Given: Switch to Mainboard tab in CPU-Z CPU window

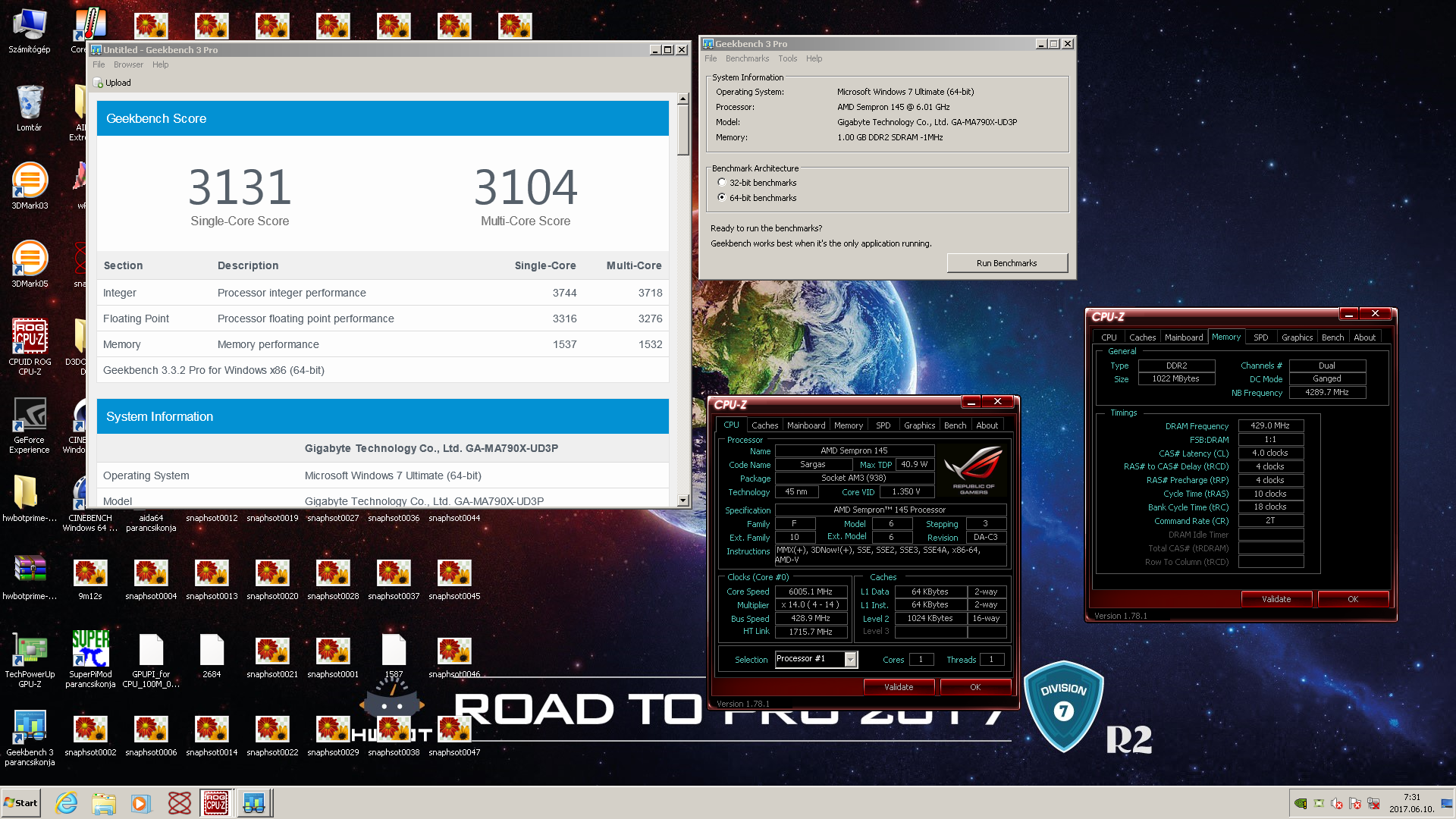Looking at the screenshot, I should (806, 425).
